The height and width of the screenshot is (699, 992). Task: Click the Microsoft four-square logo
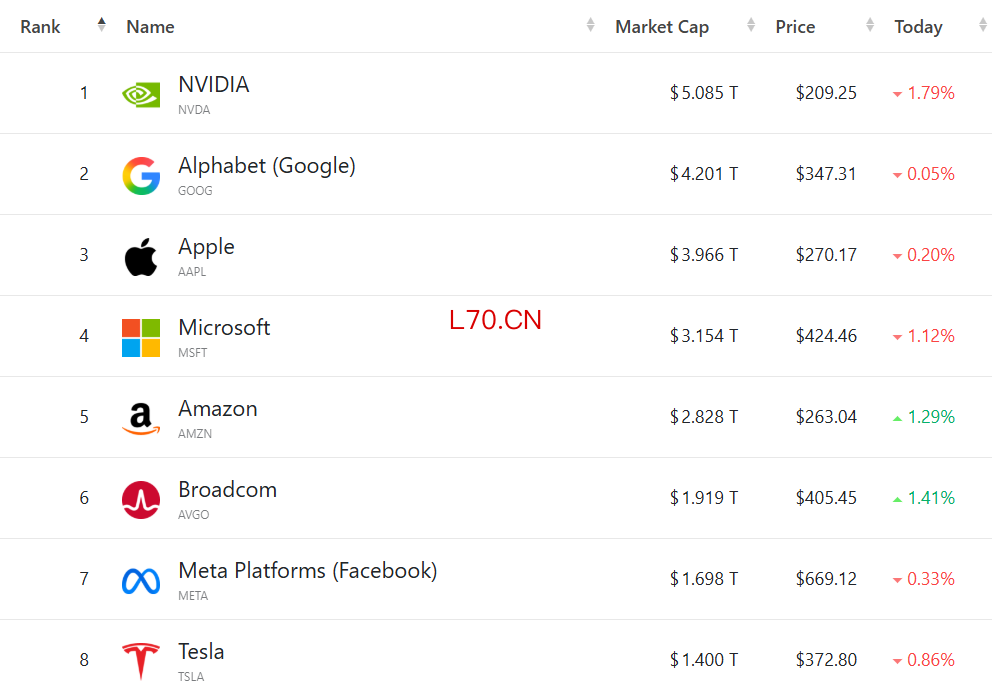[140, 338]
